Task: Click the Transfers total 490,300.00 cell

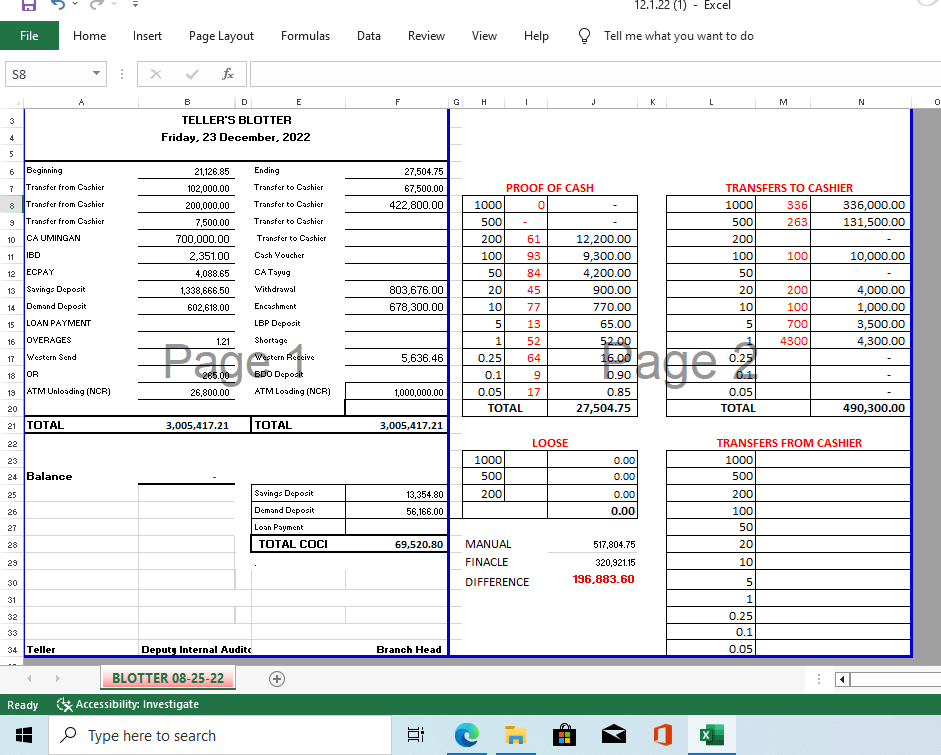Action: [x=861, y=408]
